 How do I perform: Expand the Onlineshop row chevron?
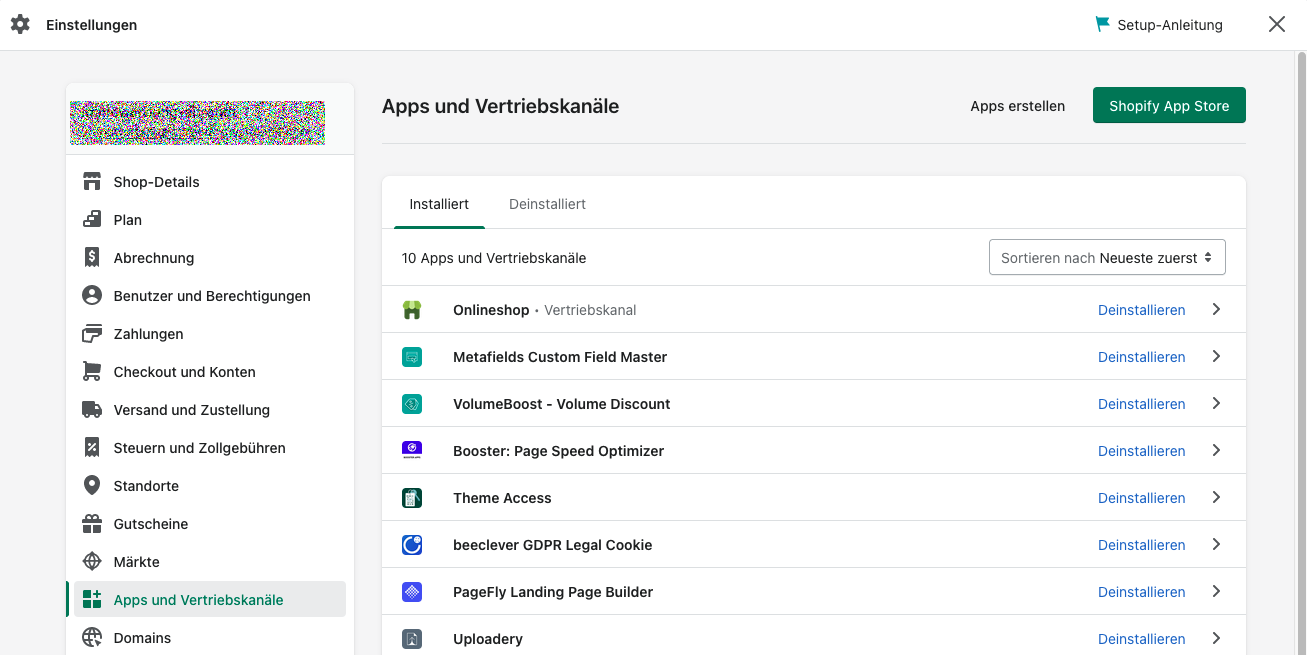point(1216,310)
